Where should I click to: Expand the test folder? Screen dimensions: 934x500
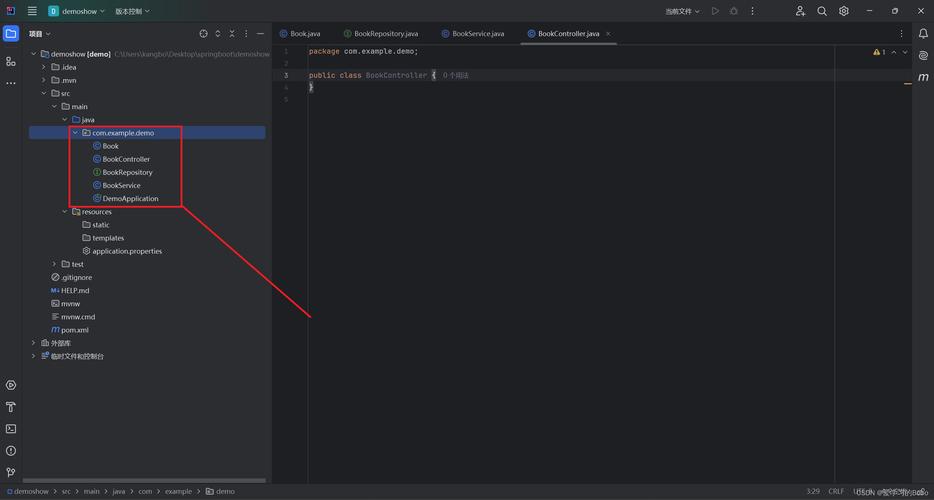click(54, 264)
